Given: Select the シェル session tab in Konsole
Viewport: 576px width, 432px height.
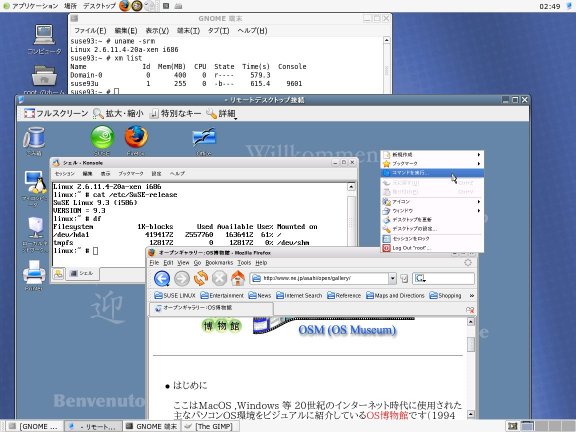Looking at the screenshot, I should [82, 273].
